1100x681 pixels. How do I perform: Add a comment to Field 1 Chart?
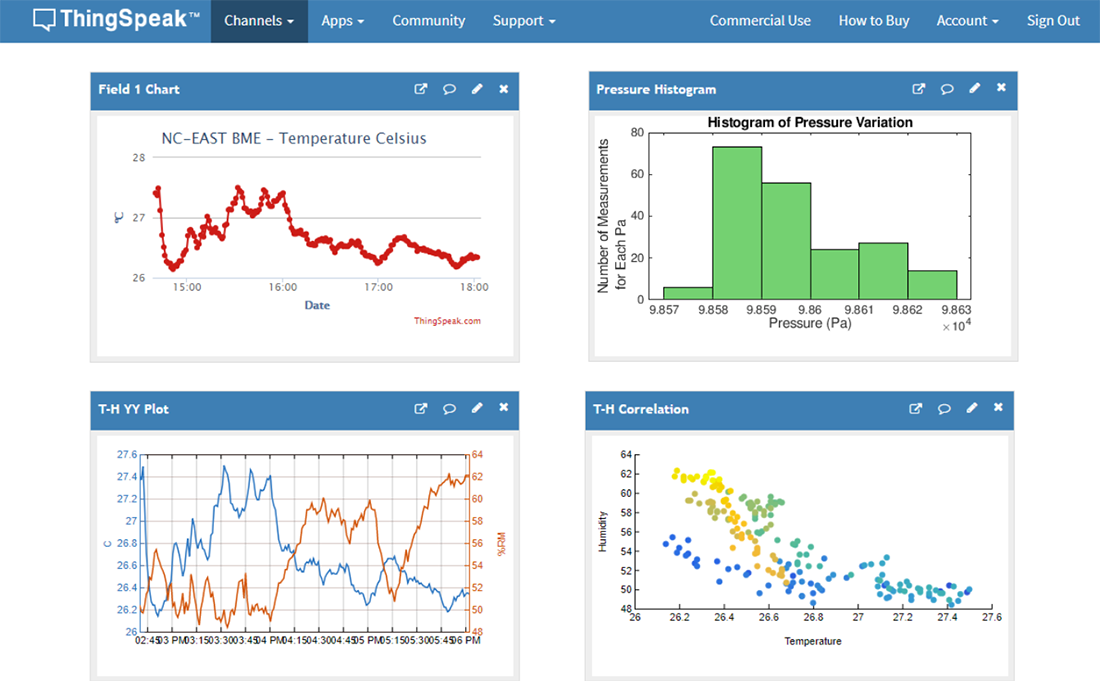click(449, 89)
